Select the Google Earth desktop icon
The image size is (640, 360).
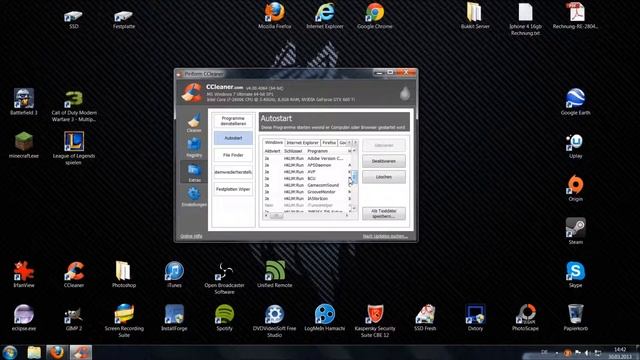[576, 102]
